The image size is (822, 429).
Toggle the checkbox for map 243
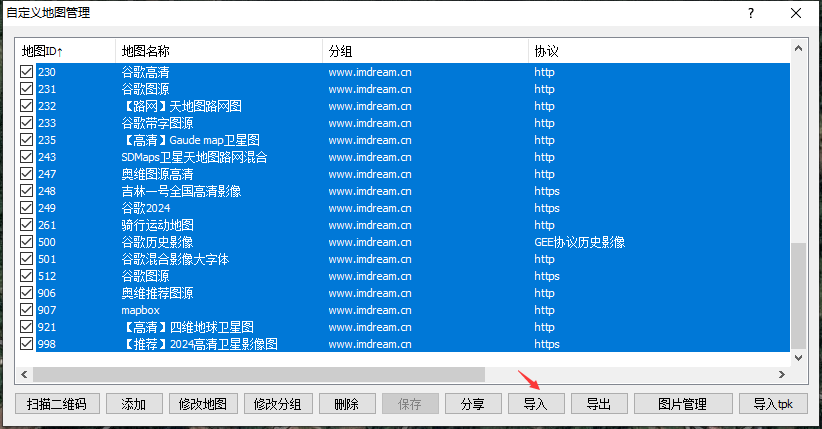pos(26,157)
